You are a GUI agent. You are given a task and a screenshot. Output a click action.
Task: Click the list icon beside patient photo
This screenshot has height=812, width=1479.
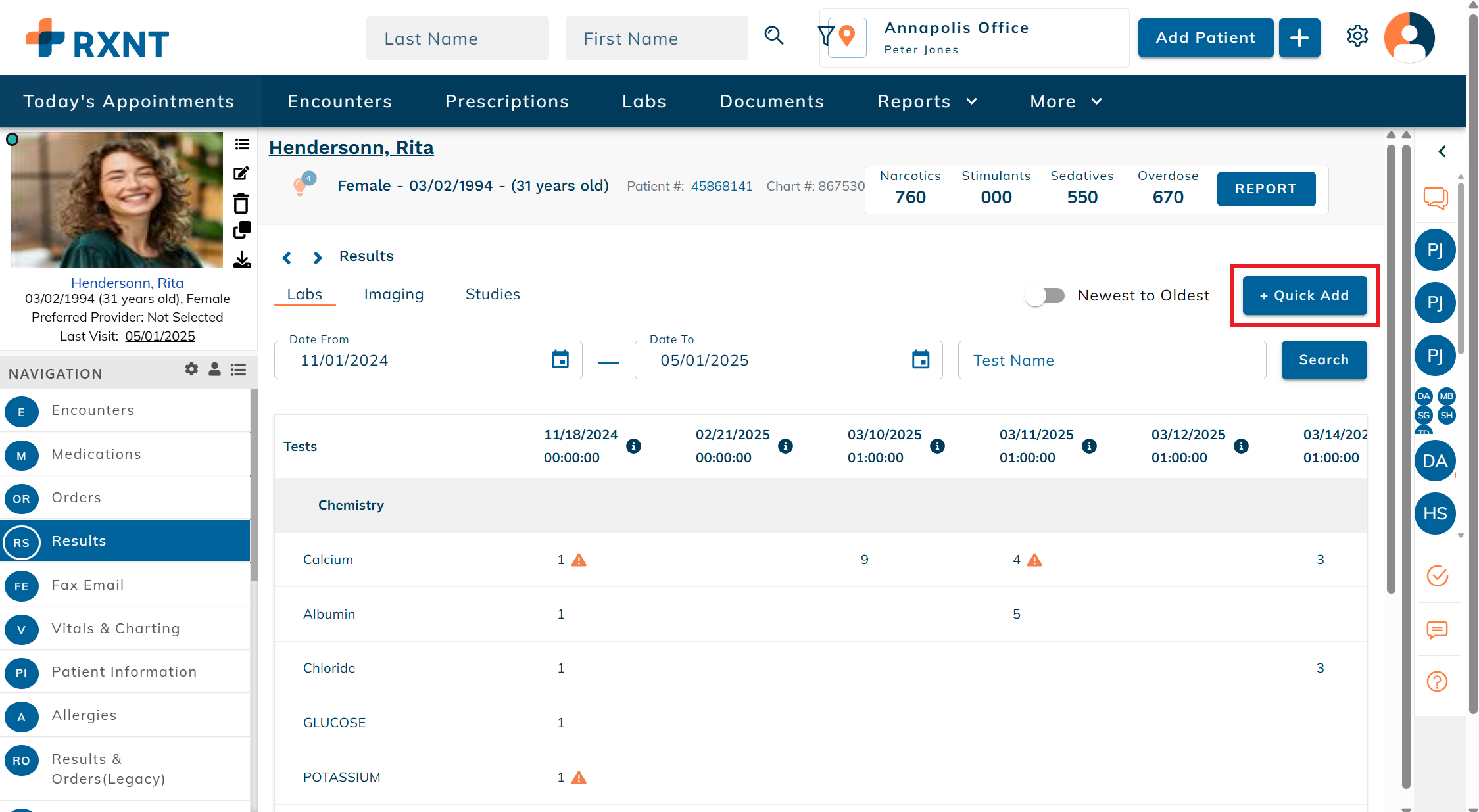click(x=242, y=144)
